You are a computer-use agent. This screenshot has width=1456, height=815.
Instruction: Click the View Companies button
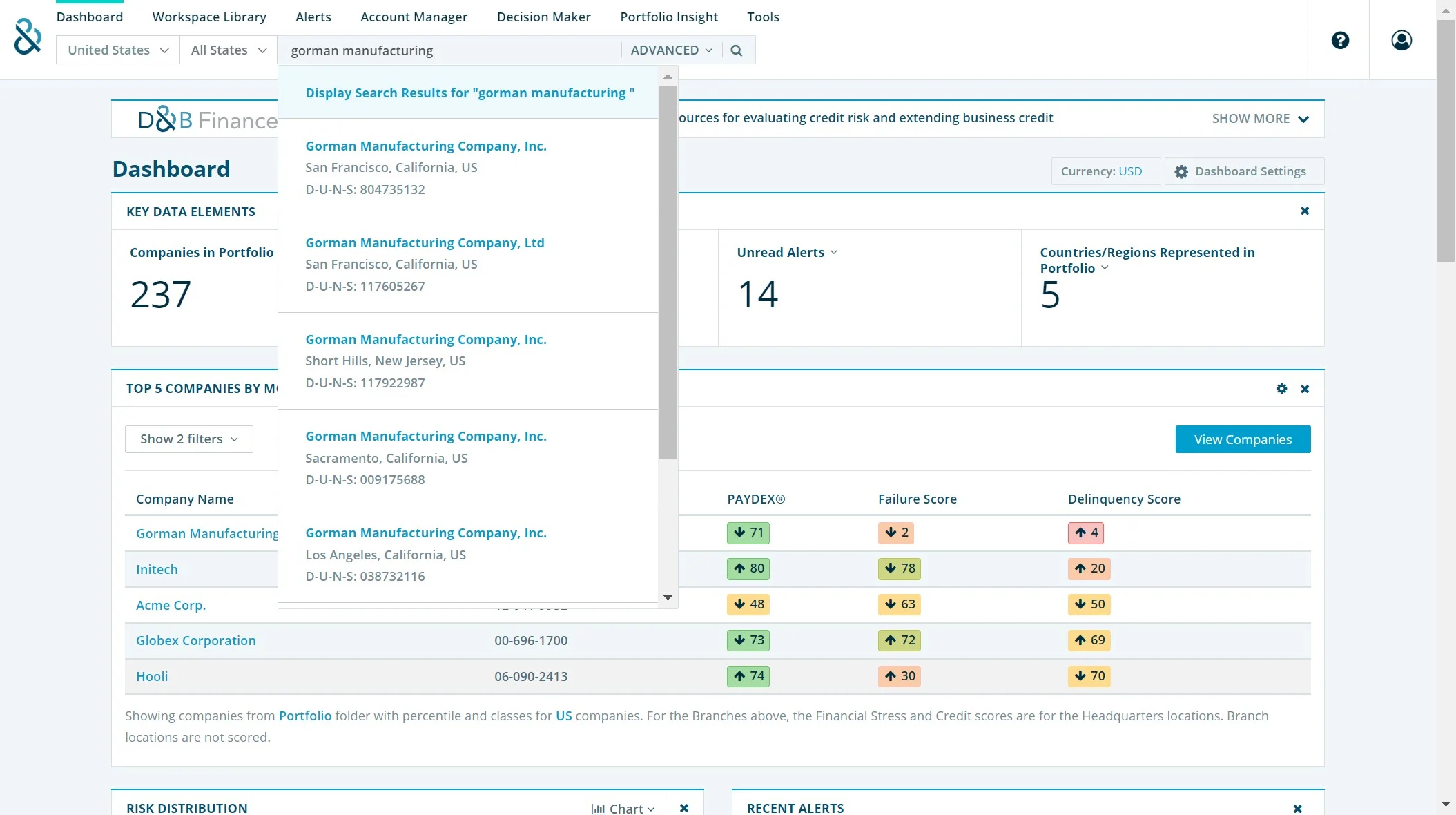1242,439
